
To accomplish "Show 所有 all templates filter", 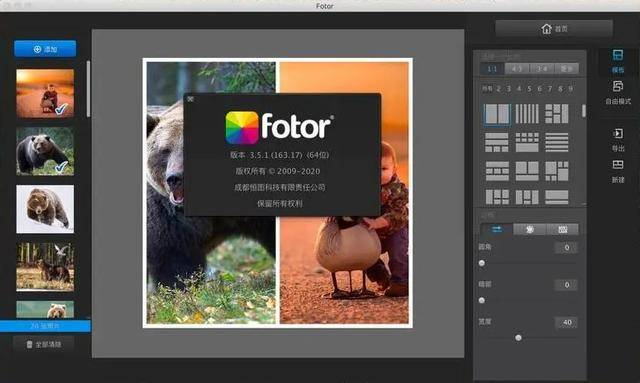I will (487, 89).
